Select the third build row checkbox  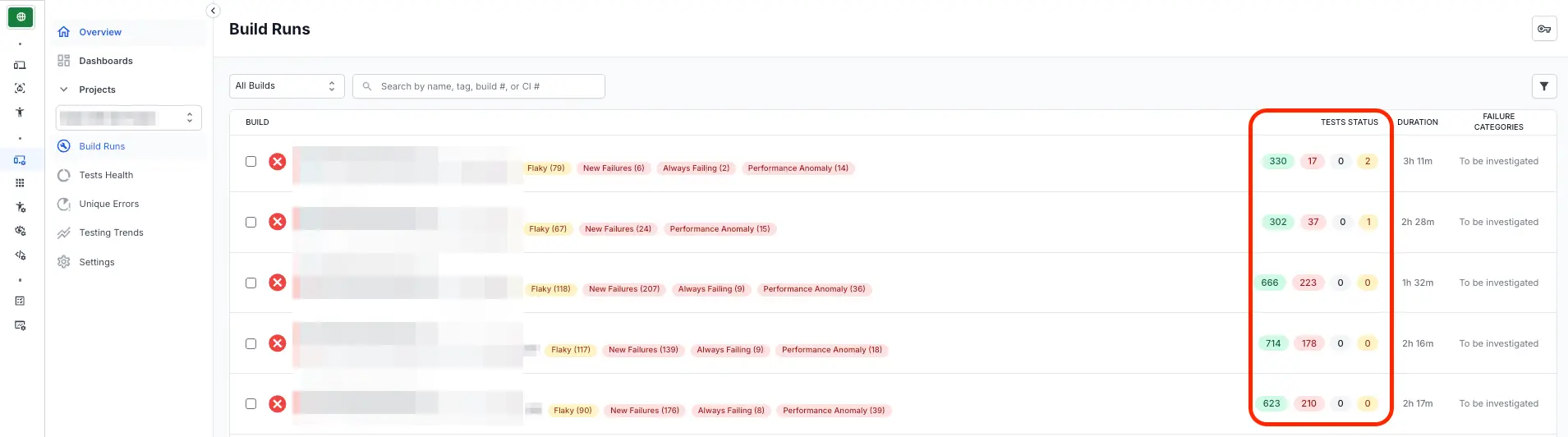click(251, 283)
